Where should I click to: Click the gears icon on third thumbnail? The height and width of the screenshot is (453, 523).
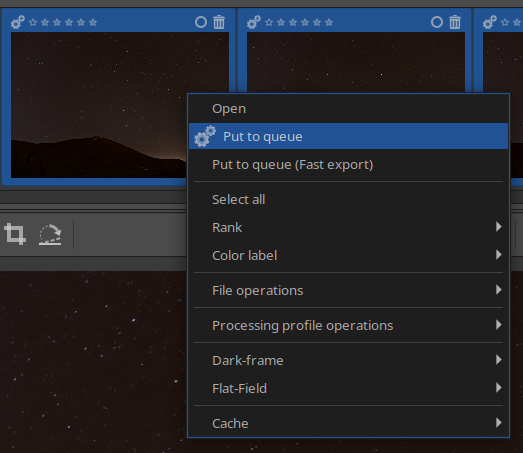pos(490,22)
